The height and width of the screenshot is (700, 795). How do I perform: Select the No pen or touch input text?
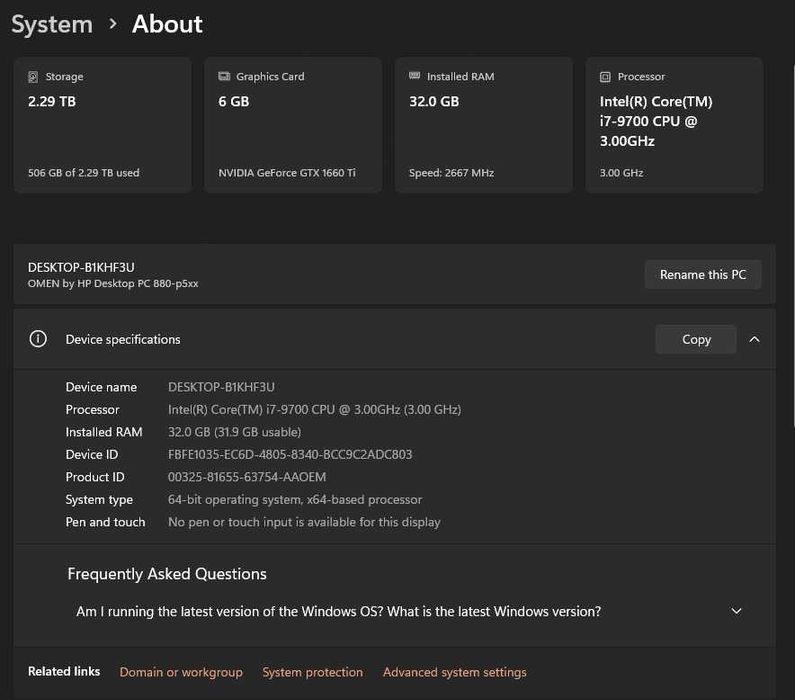click(304, 522)
